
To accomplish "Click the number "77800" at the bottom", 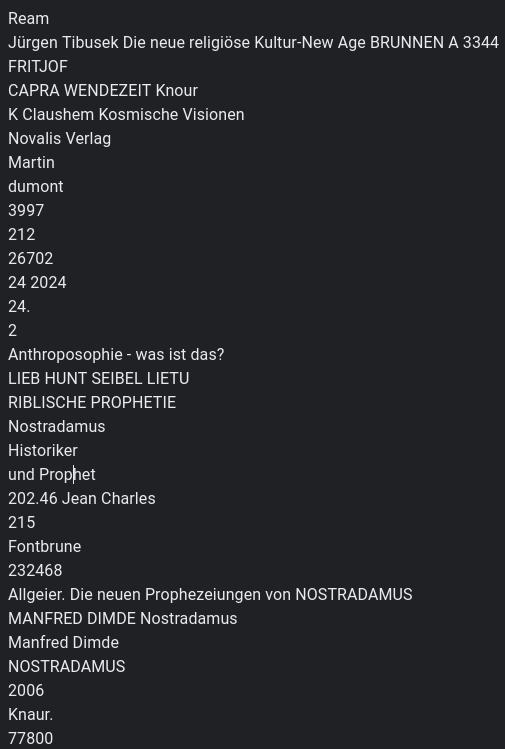I will (x=31, y=738).
